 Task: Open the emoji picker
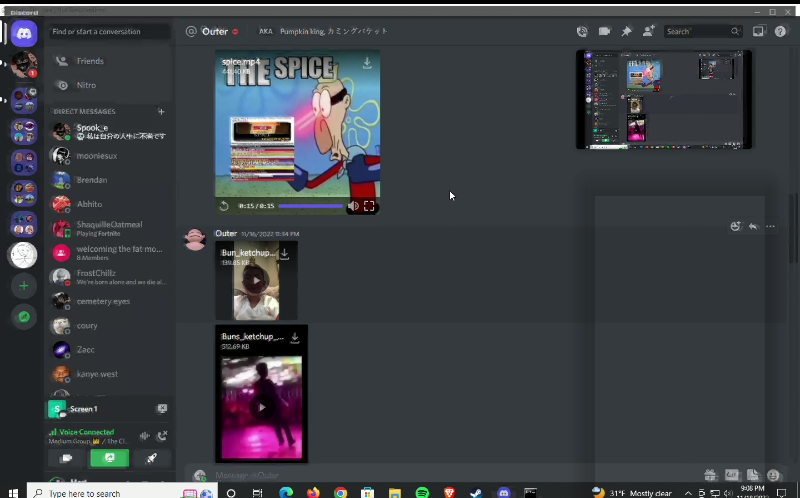click(773, 475)
